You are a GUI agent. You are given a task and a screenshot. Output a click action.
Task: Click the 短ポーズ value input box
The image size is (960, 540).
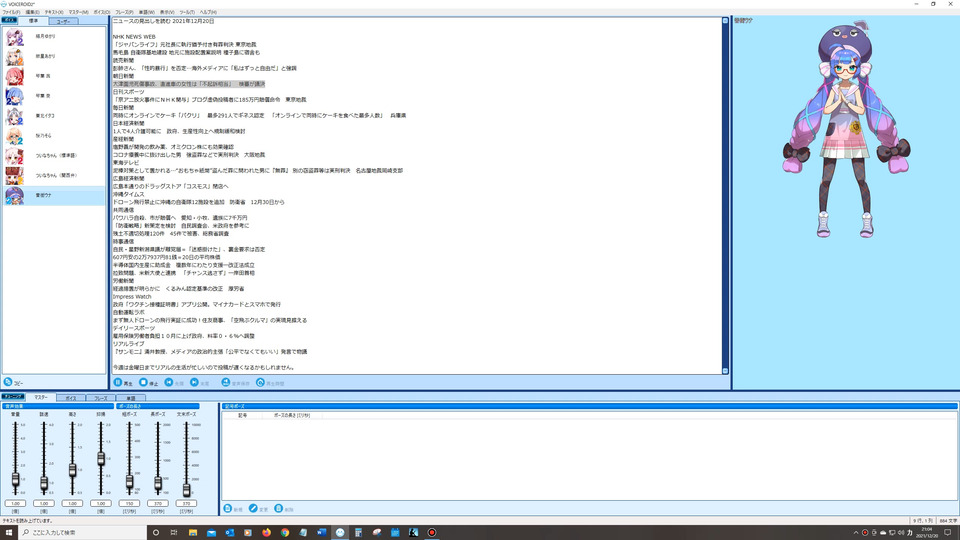(x=129, y=503)
